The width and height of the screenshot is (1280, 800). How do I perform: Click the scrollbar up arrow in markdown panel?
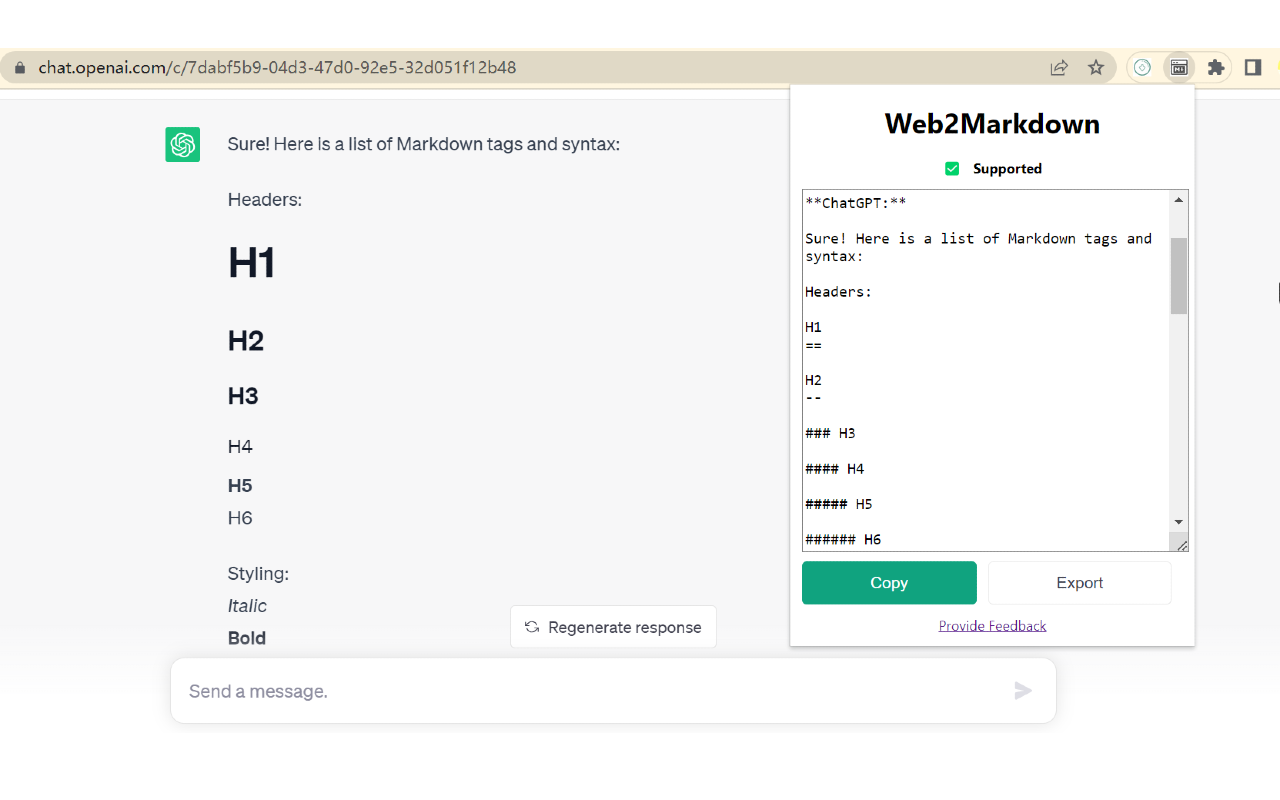[x=1178, y=199]
